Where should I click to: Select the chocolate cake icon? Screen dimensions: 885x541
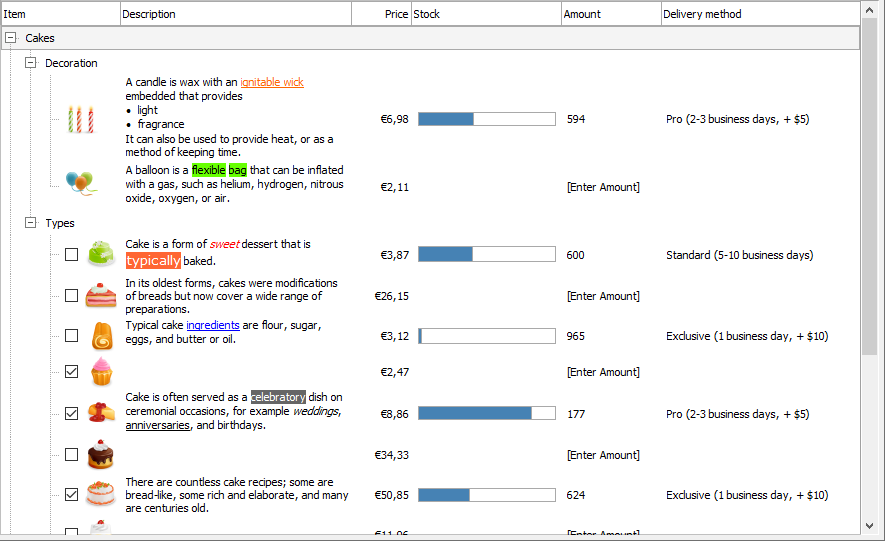[101, 455]
